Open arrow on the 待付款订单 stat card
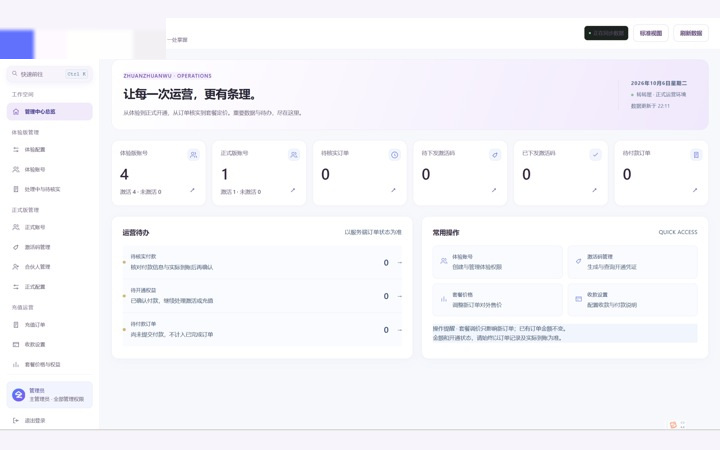Image resolution: width=720 pixels, height=450 pixels. (x=695, y=190)
